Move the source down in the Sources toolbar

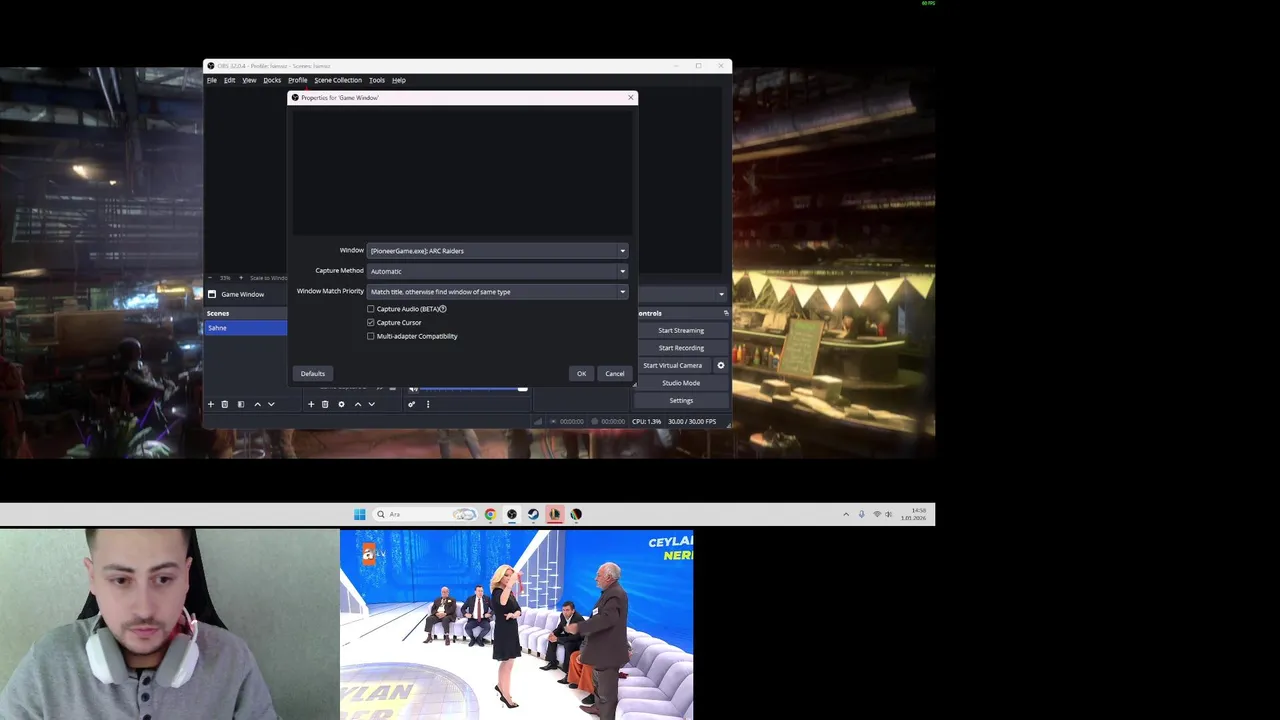tap(371, 404)
